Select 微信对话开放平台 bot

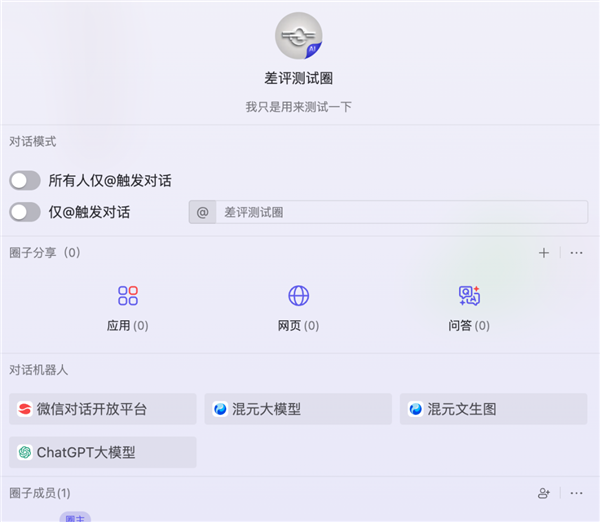coord(103,409)
